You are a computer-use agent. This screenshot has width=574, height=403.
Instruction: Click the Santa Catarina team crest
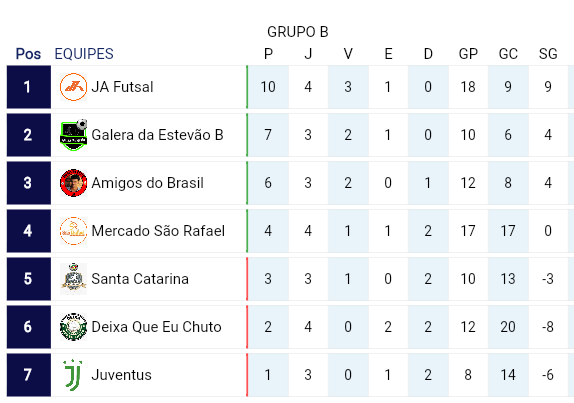[73, 279]
